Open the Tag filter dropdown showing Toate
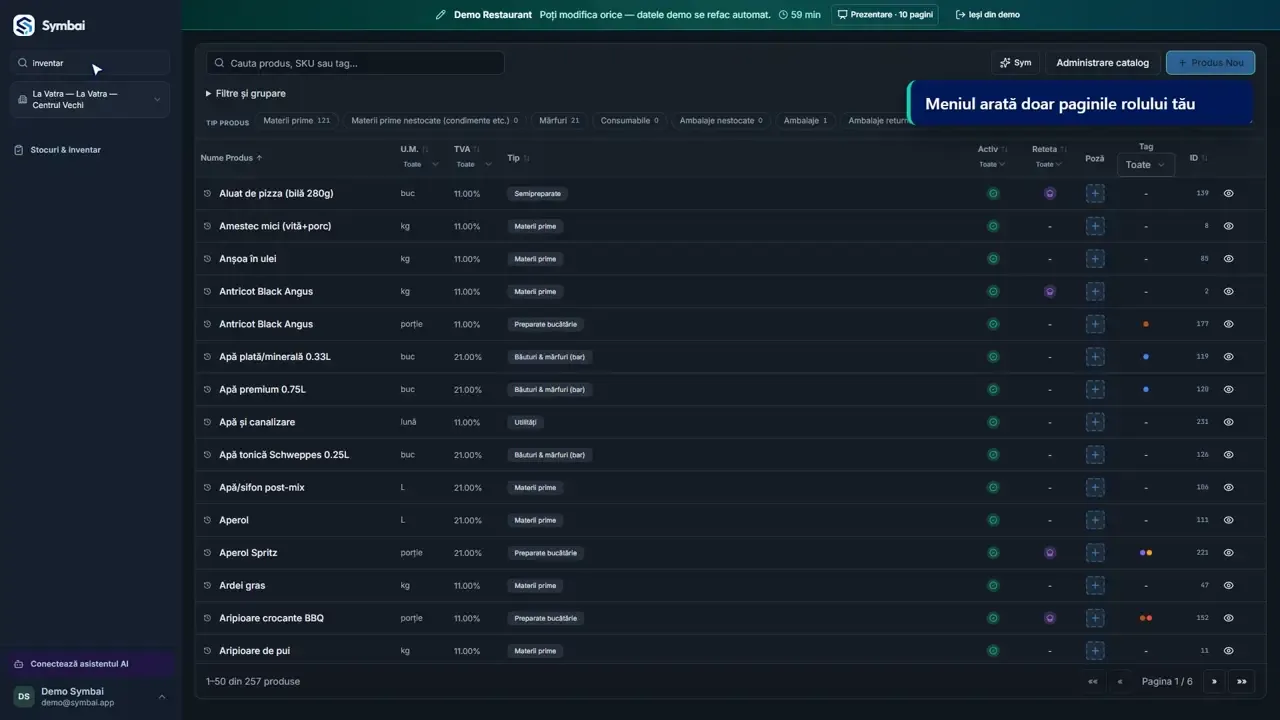Image resolution: width=1280 pixels, height=720 pixels. [1145, 165]
